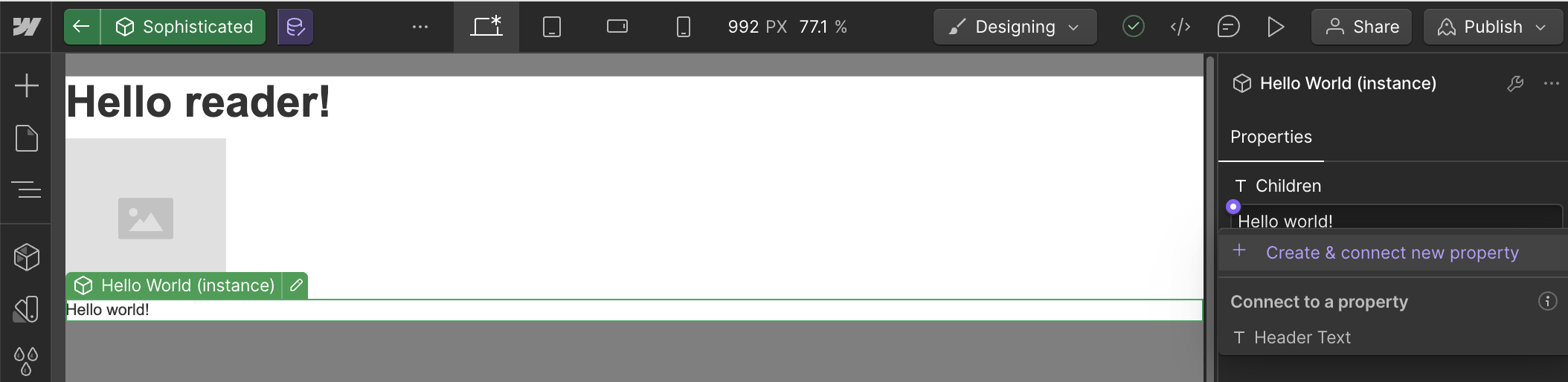Open the Add elements panel
Viewport: 1568px width, 382px height.
pyautogui.click(x=27, y=85)
